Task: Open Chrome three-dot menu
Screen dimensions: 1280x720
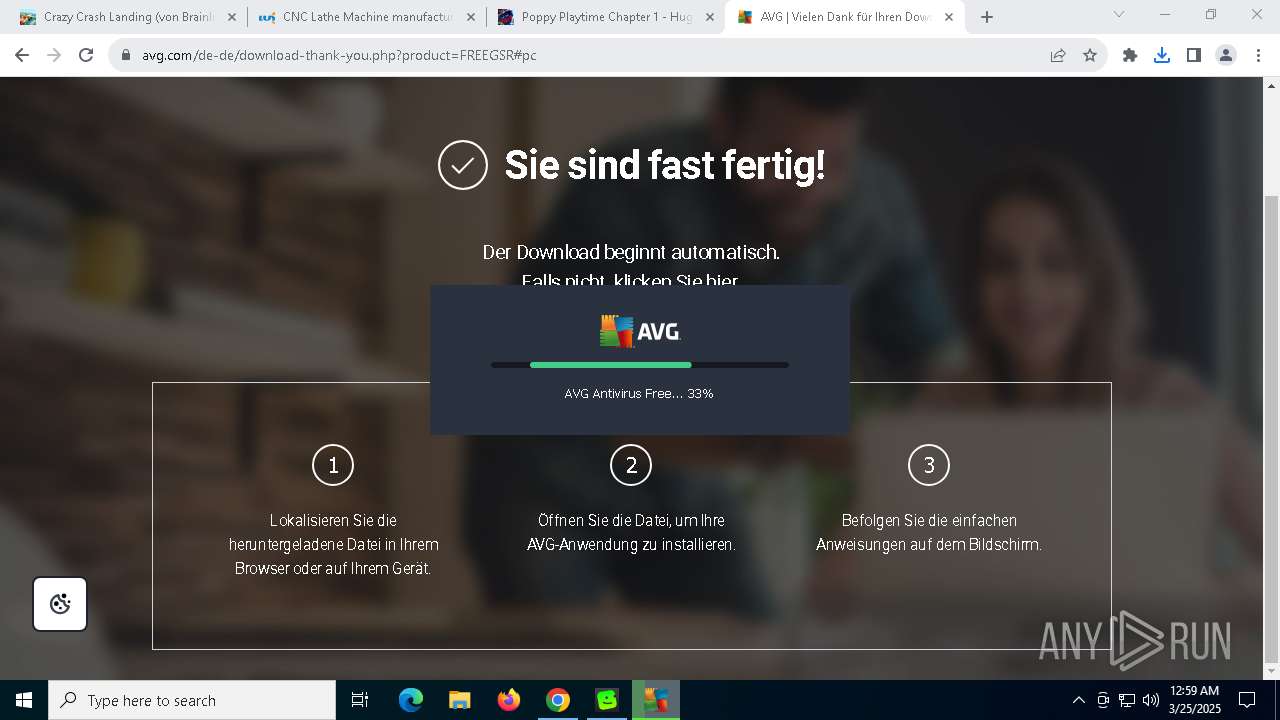Action: tap(1258, 55)
